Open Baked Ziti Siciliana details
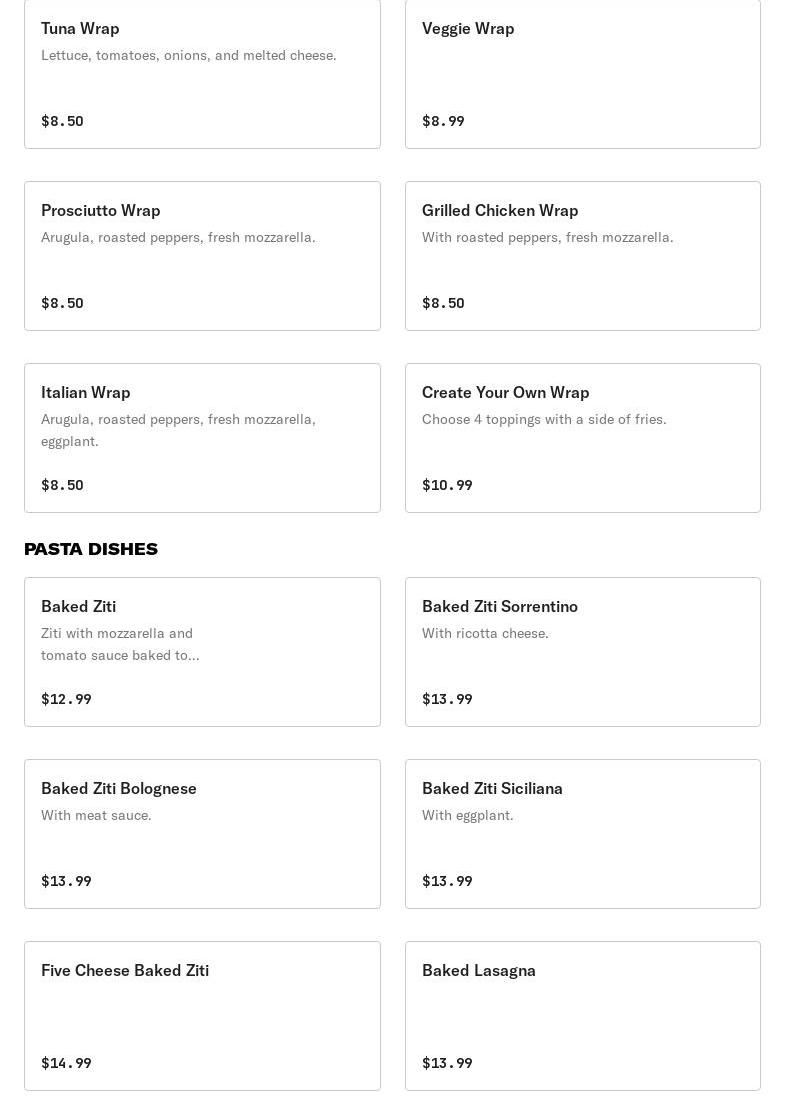 click(582, 834)
